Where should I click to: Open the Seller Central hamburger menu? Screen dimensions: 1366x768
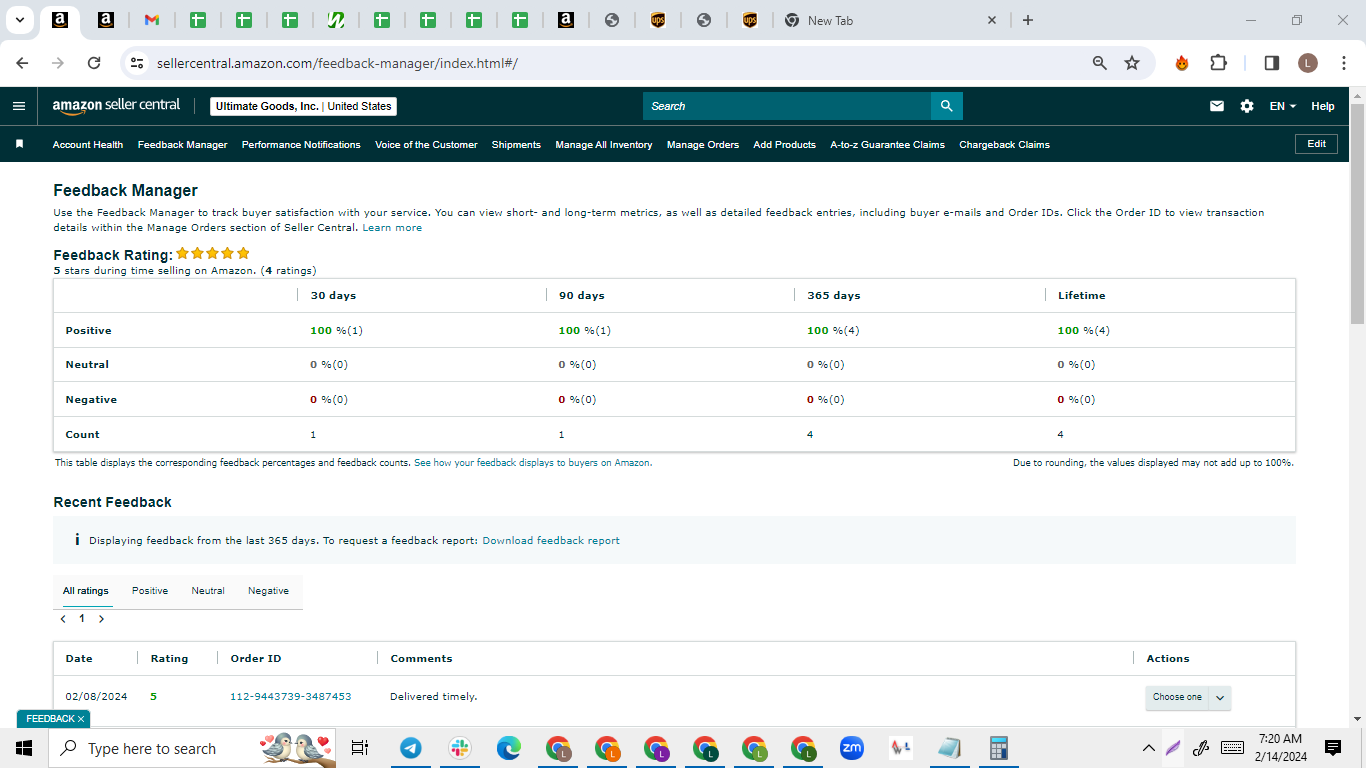coord(19,106)
